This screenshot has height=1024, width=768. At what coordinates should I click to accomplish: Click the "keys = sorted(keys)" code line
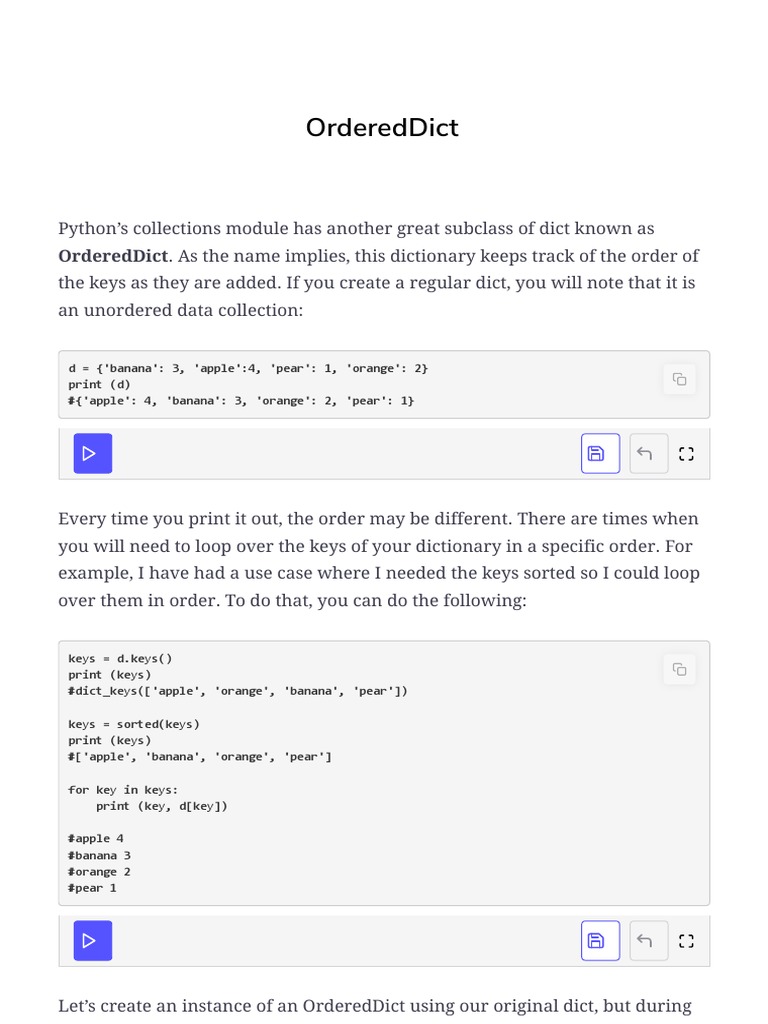coord(133,724)
